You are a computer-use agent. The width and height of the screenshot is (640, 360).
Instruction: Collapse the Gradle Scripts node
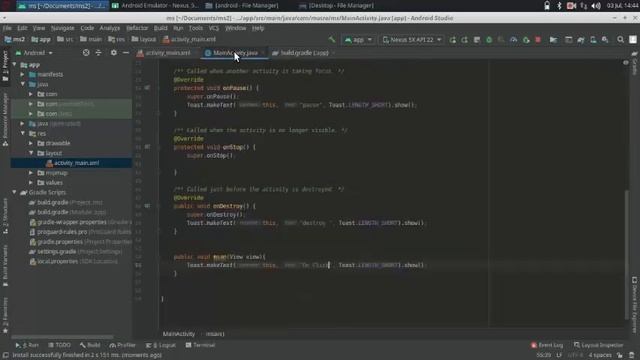pyautogui.click(x=14, y=192)
